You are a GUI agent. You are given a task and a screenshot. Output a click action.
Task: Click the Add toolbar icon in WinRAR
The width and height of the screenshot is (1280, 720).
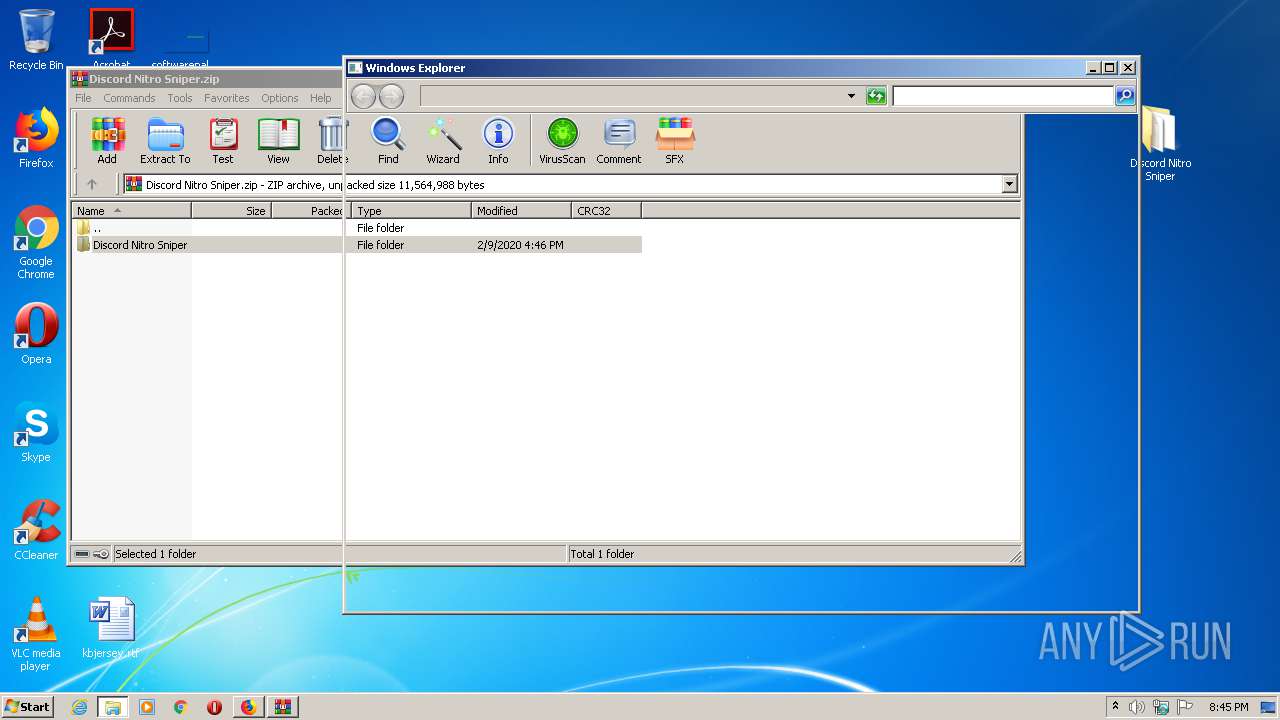(107, 141)
